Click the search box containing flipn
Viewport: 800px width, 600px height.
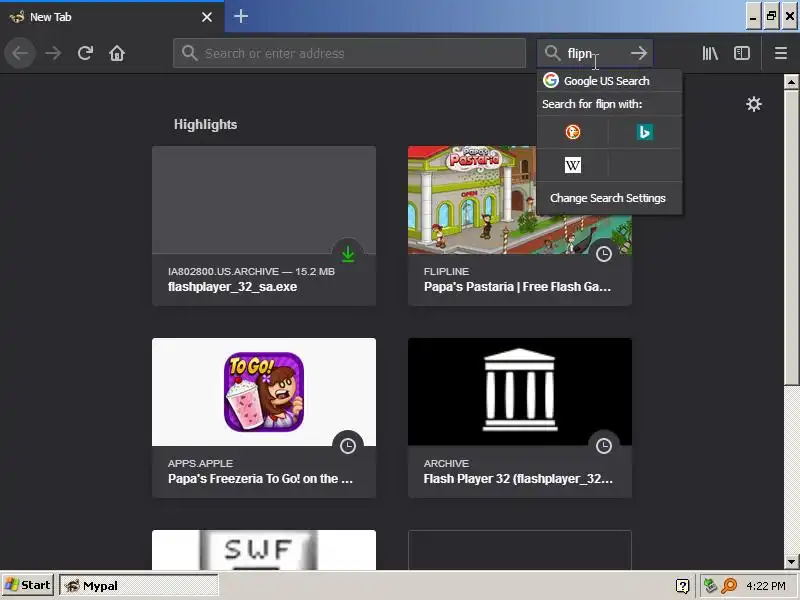pos(594,53)
